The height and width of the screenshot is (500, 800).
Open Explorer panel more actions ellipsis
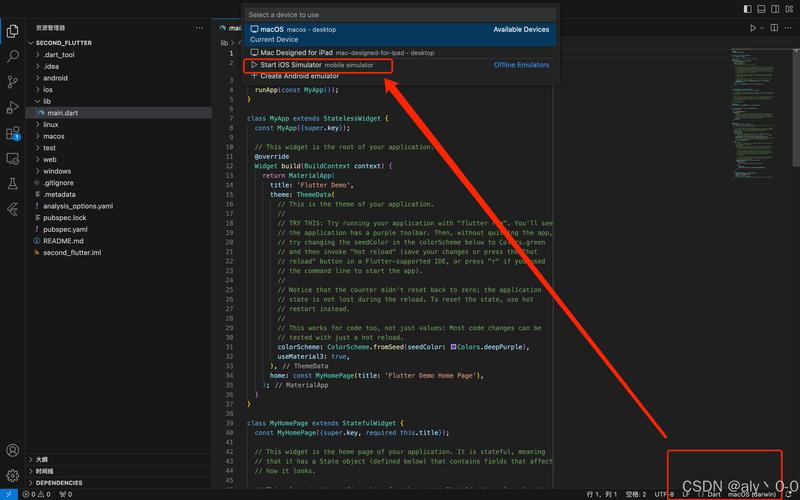coord(199,28)
